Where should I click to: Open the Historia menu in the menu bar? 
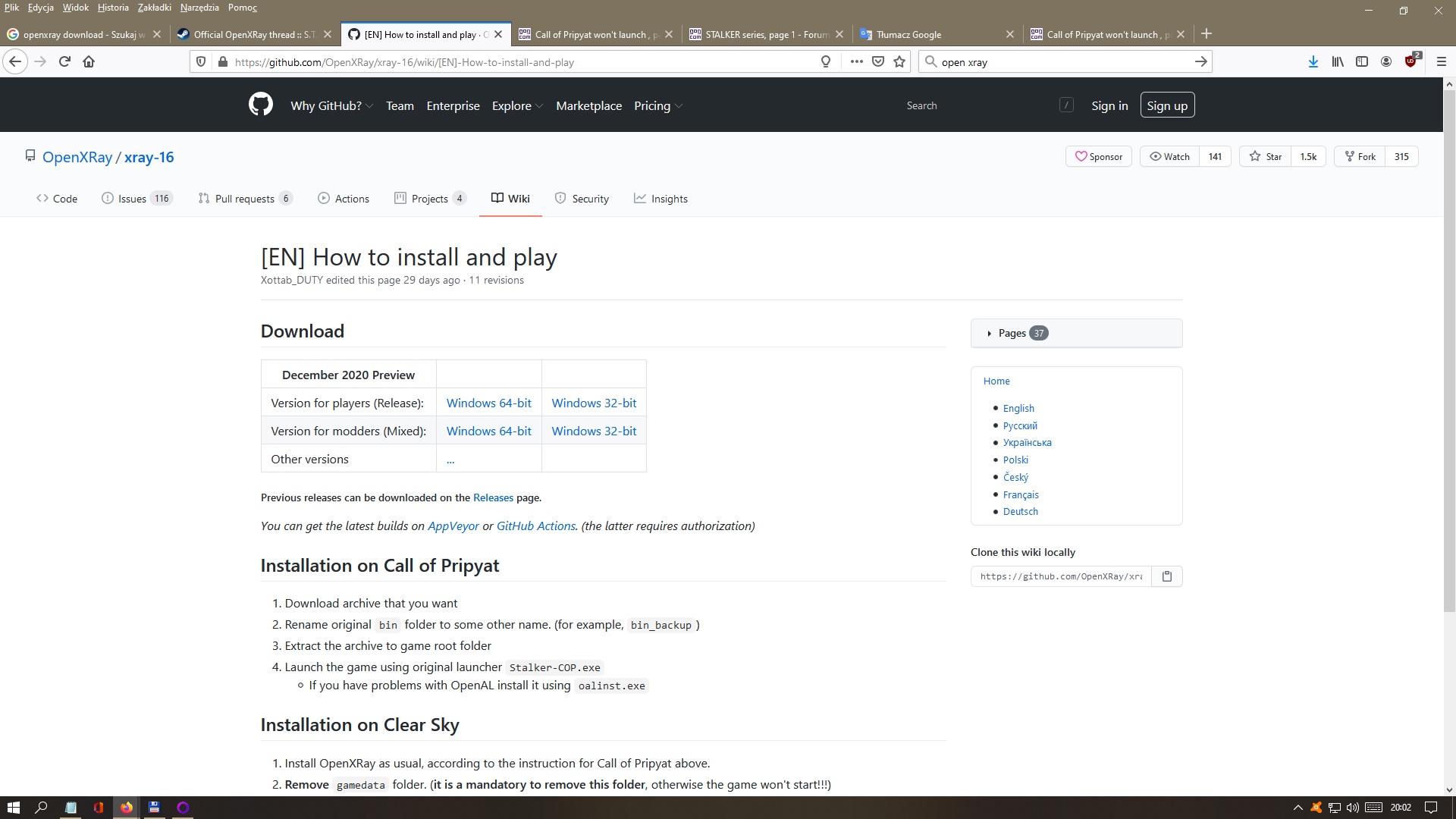pos(113,8)
